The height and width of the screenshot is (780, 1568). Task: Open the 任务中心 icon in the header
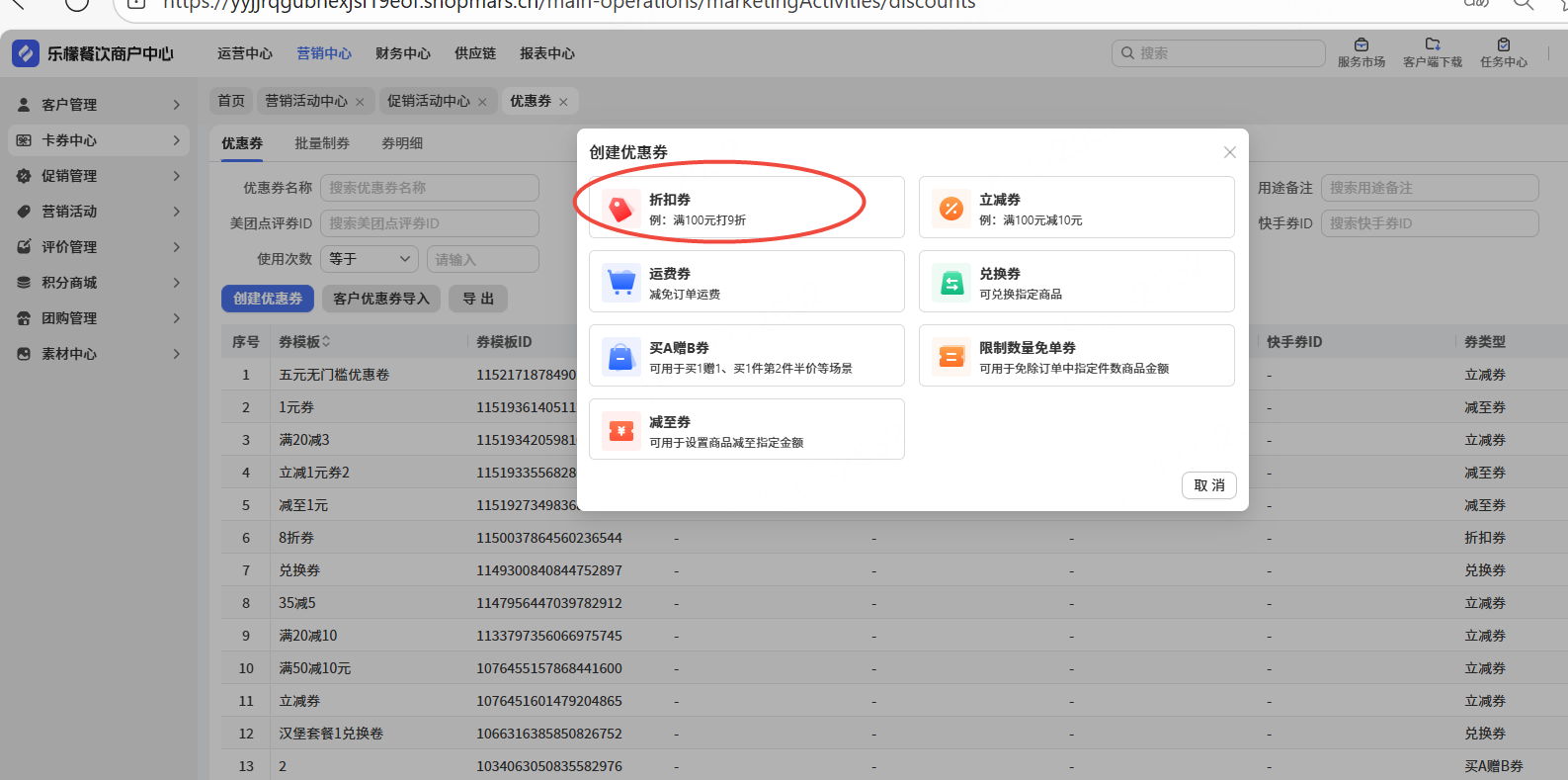pos(1504,44)
